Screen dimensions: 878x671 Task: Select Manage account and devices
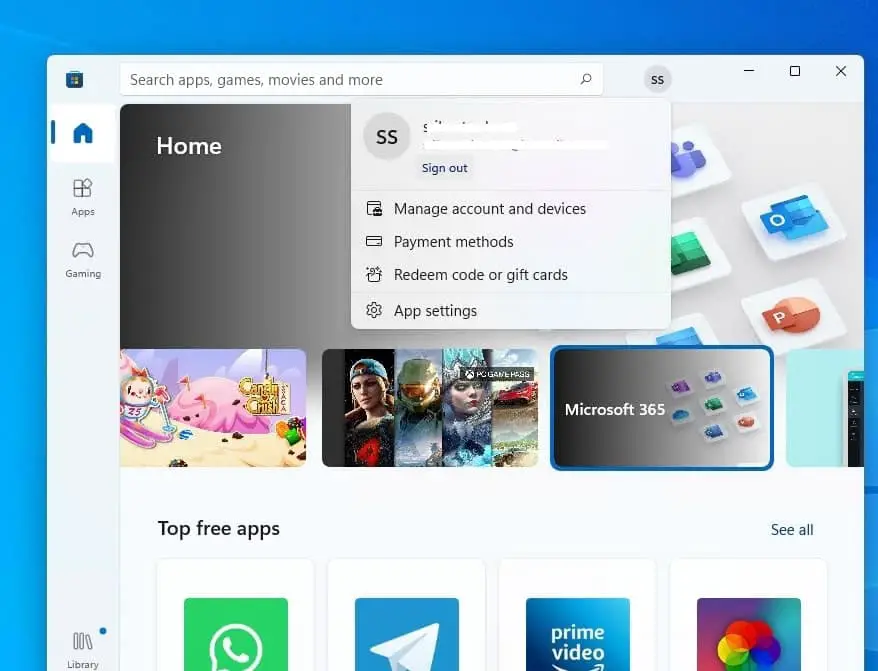pyautogui.click(x=511, y=209)
